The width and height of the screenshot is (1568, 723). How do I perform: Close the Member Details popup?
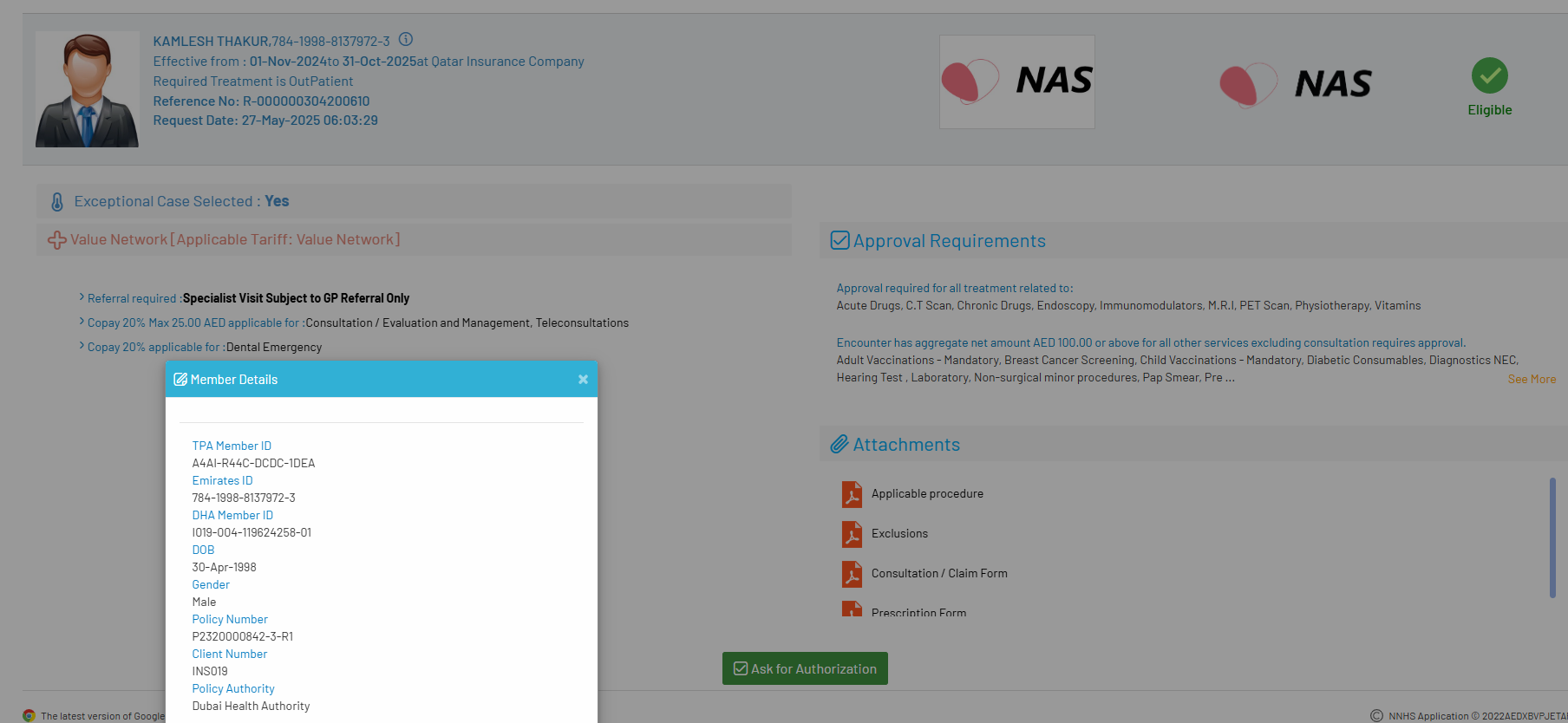coord(583,380)
